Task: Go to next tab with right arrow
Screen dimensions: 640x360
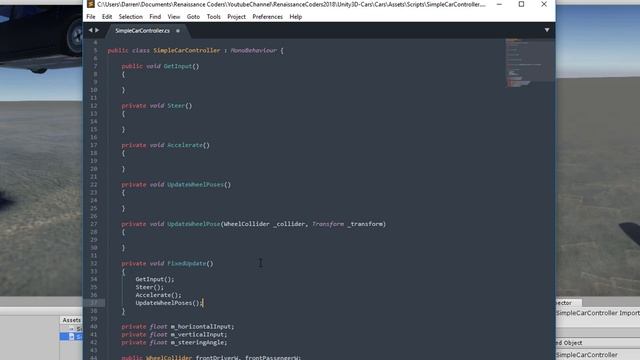Action: (97, 30)
